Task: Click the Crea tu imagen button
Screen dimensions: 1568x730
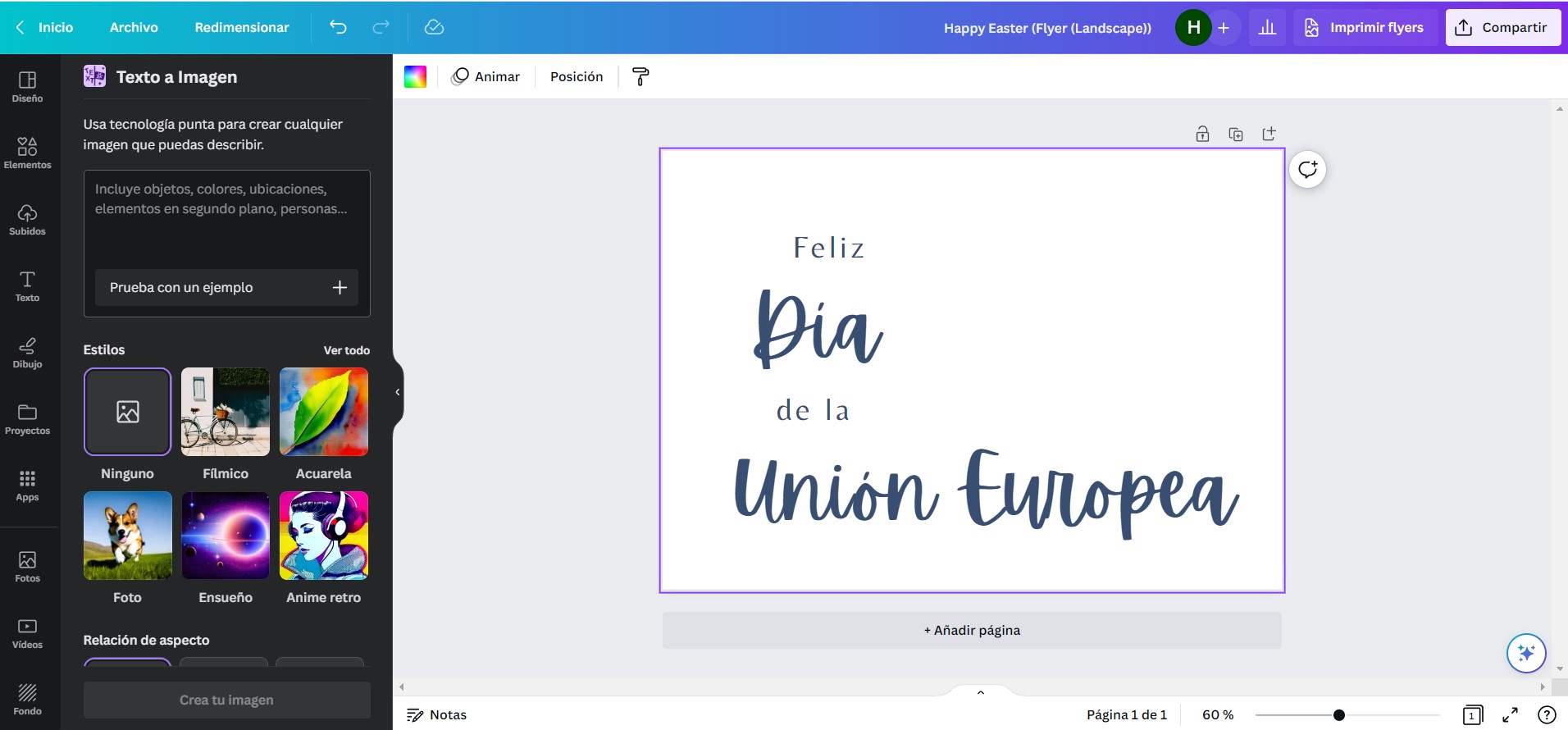Action: click(226, 700)
